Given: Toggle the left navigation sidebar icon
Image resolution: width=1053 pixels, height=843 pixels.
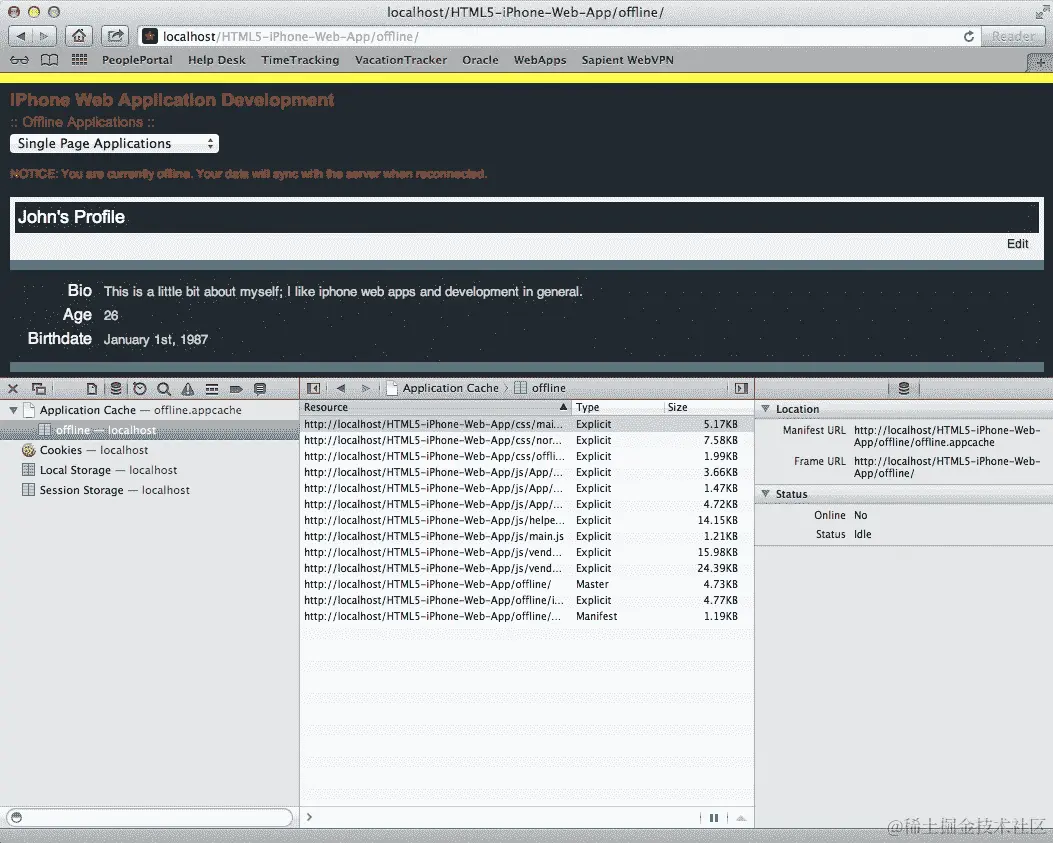Looking at the screenshot, I should point(313,388).
